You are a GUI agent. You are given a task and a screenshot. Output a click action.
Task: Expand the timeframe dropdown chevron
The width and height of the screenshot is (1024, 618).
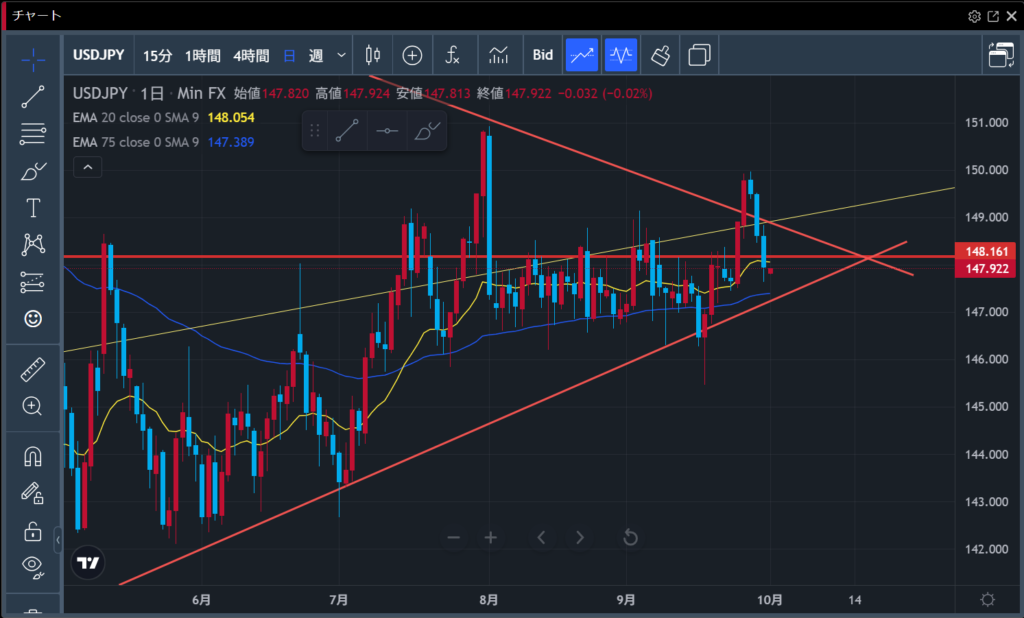click(343, 55)
